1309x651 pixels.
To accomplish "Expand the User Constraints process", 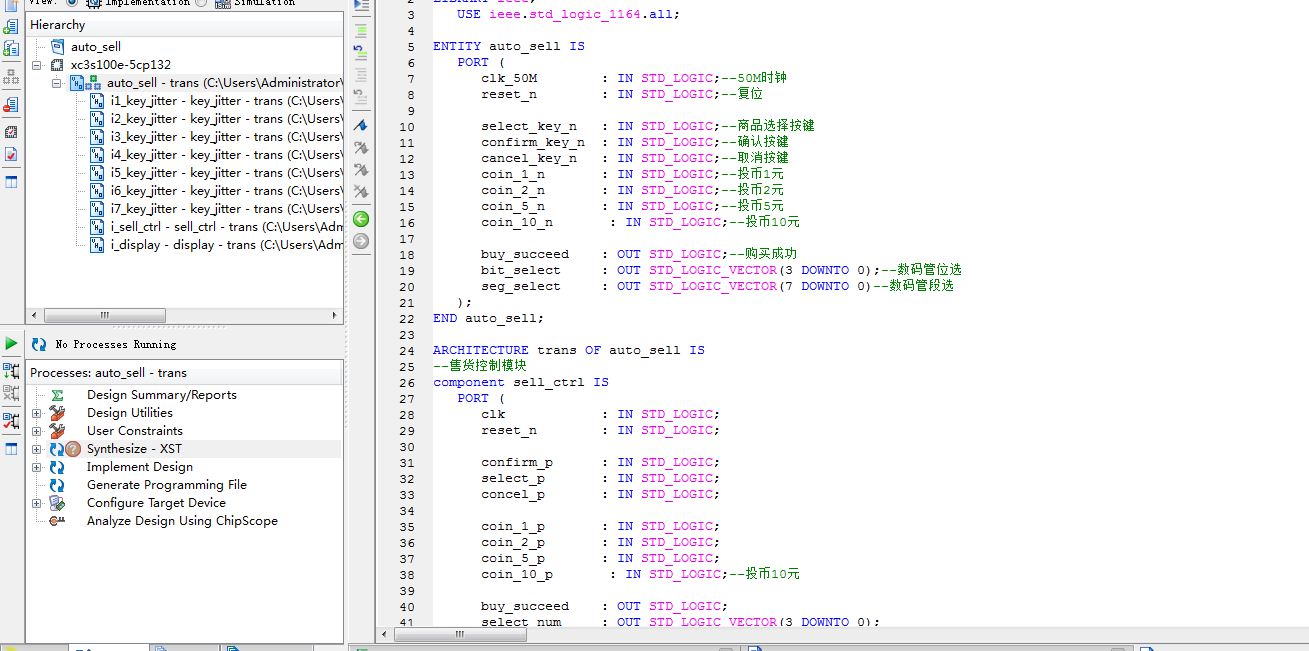I will click(x=37, y=431).
